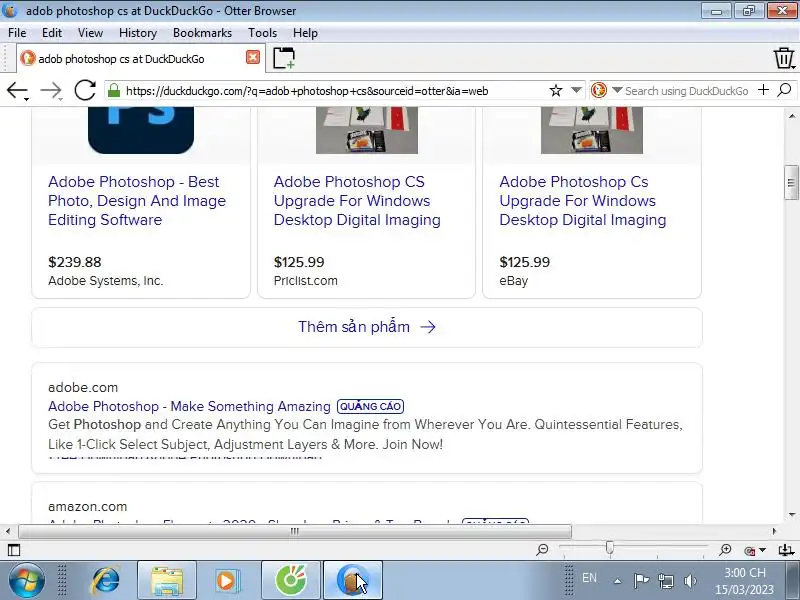
Task: Click the zoom level slider handle
Action: tap(610, 548)
